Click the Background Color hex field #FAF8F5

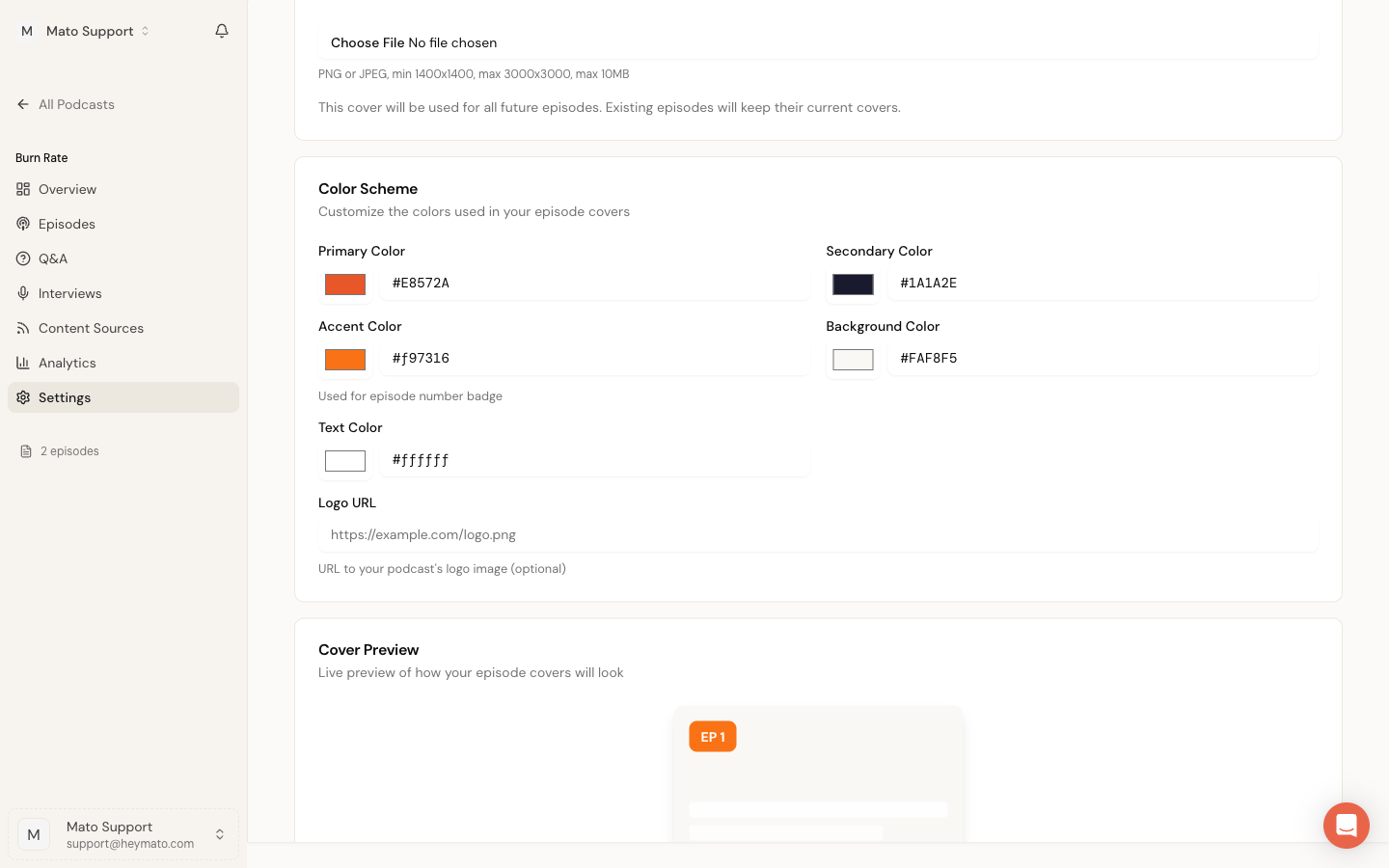1103,359
